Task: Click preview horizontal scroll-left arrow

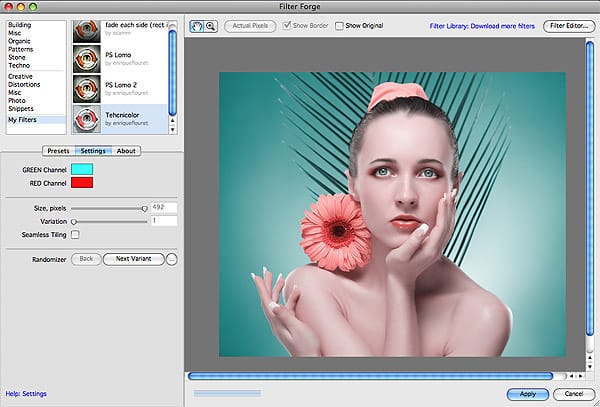Action: [572, 376]
